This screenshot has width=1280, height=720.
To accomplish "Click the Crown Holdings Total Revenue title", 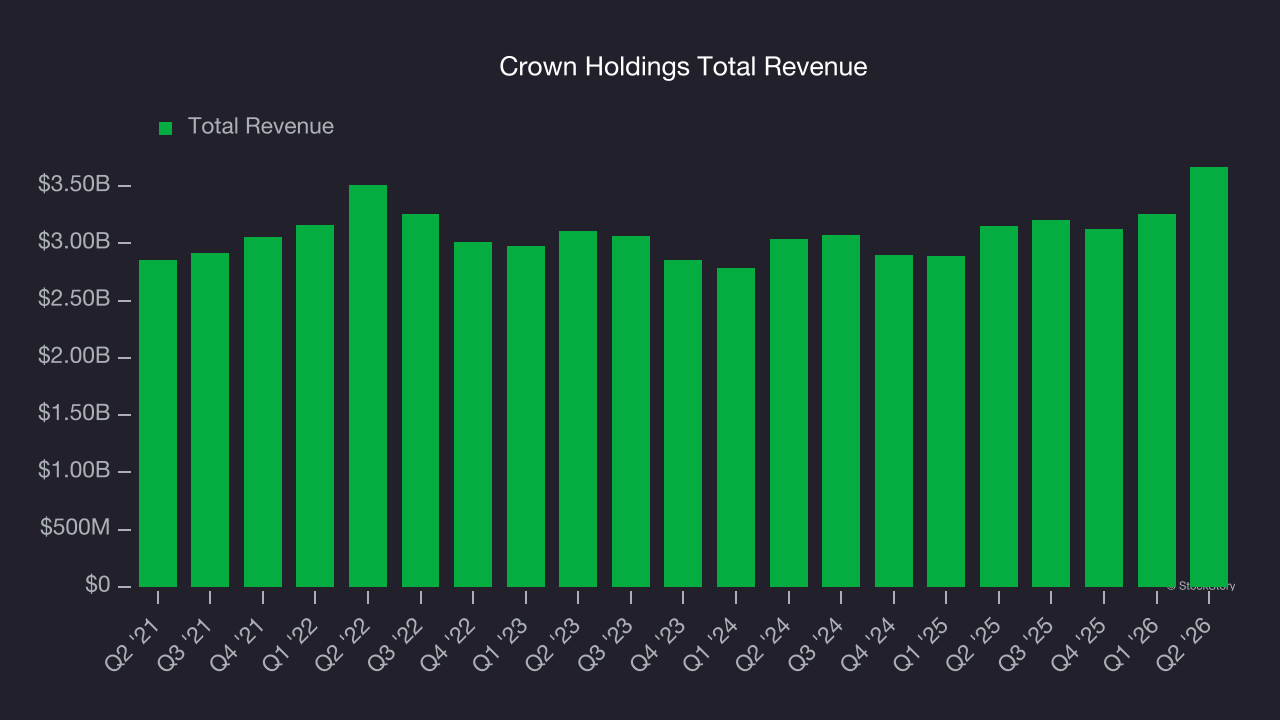I will [683, 67].
